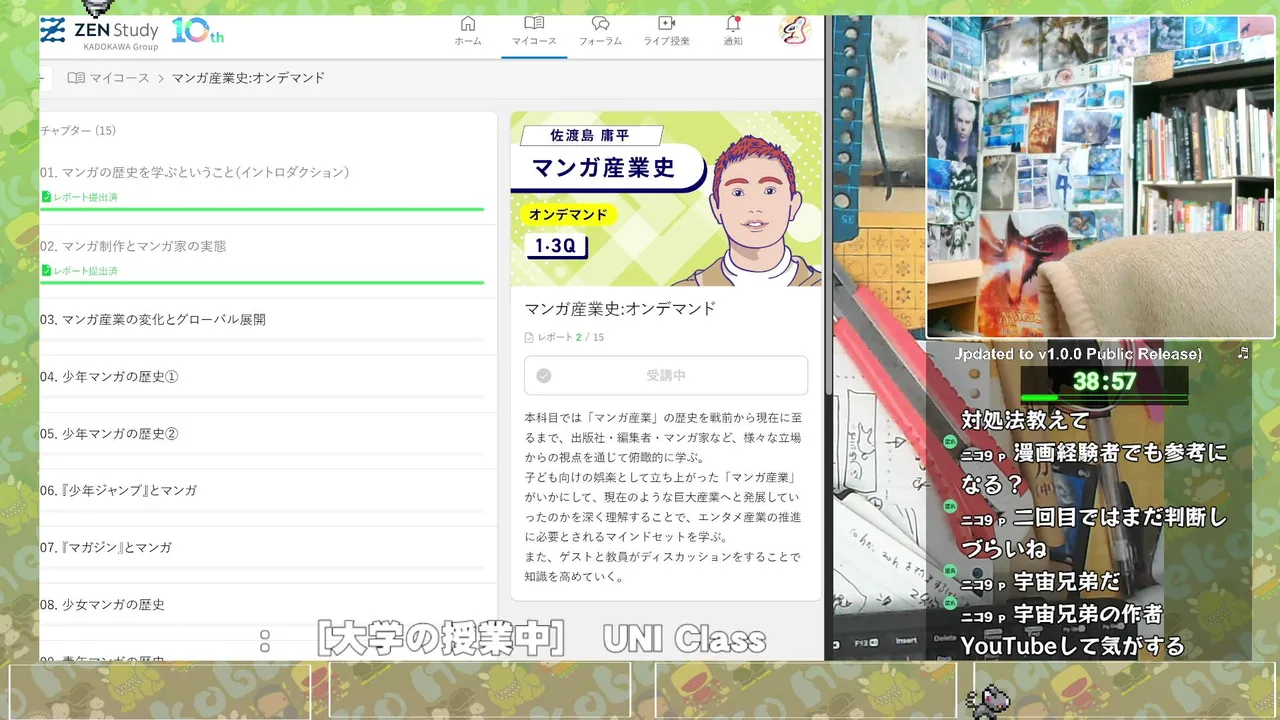Open the 通知 bell notifications
The width and height of the screenshot is (1280, 720).
tap(733, 31)
